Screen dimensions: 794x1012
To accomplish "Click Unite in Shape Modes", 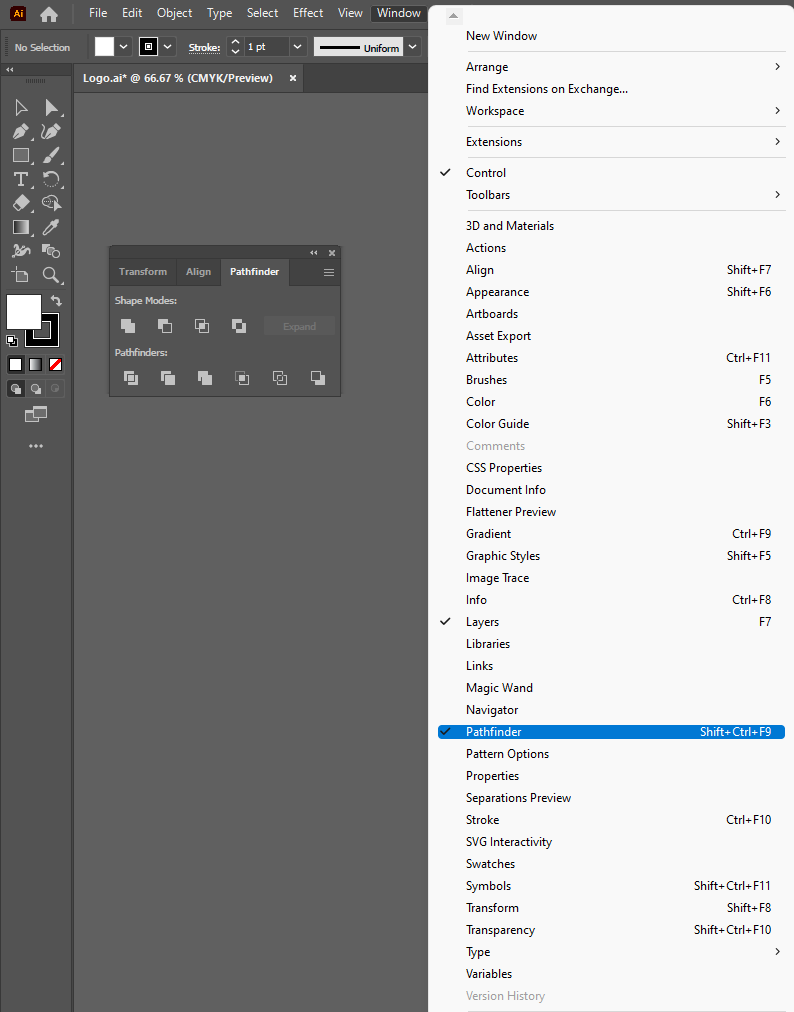I will coord(128,326).
